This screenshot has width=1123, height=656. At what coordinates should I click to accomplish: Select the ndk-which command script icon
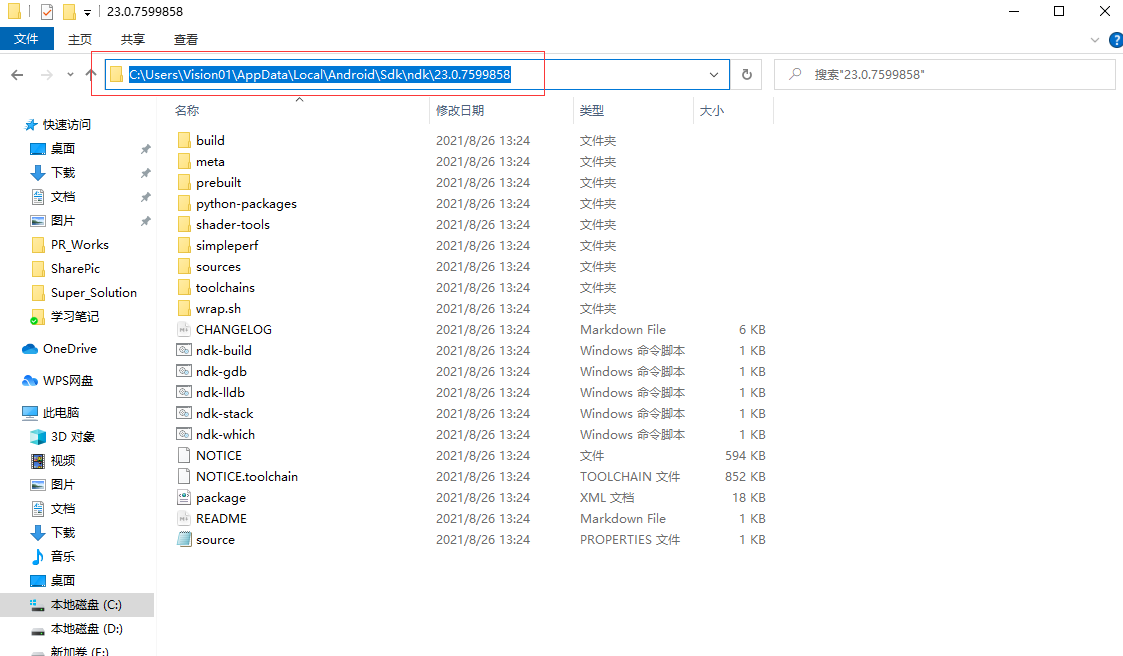coord(184,435)
